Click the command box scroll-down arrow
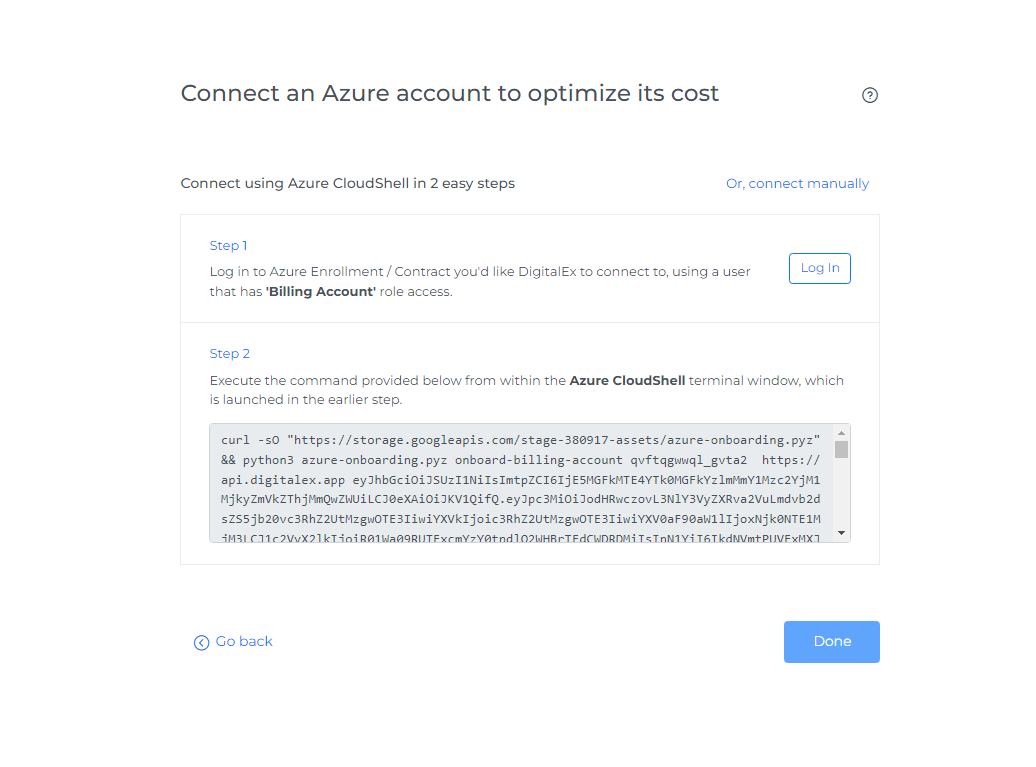Image resolution: width=1036 pixels, height=767 pixels. coord(842,534)
